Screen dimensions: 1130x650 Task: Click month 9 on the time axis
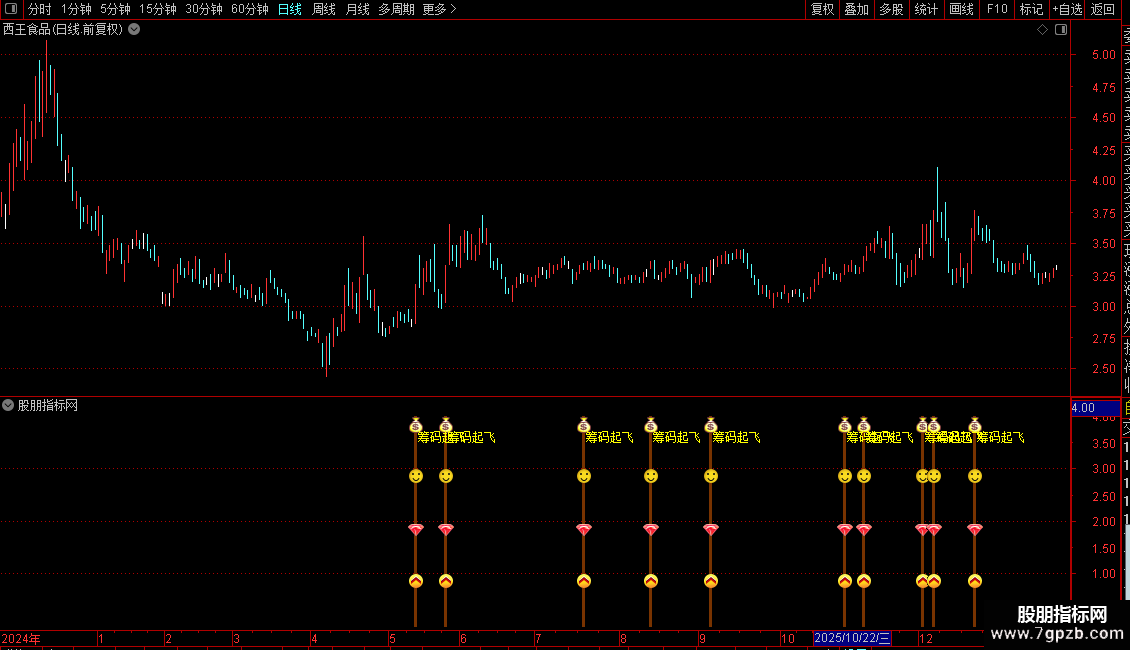702,639
